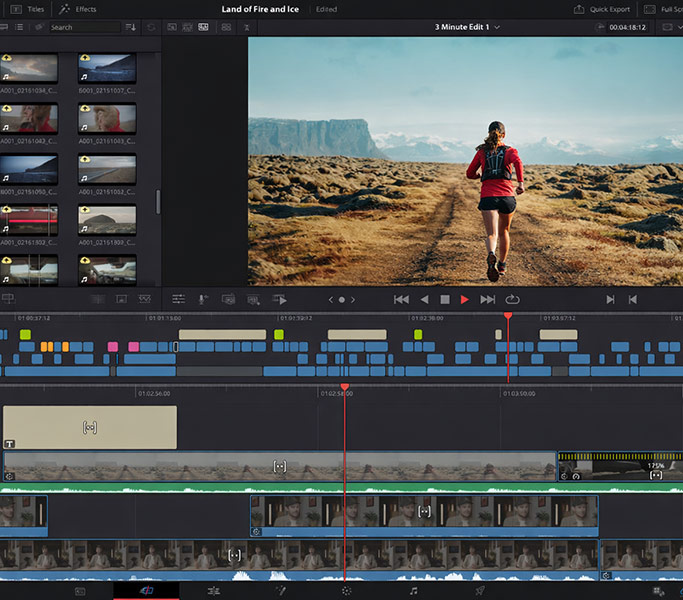Play the timeline forward
Image resolution: width=683 pixels, height=600 pixels.
[x=465, y=299]
